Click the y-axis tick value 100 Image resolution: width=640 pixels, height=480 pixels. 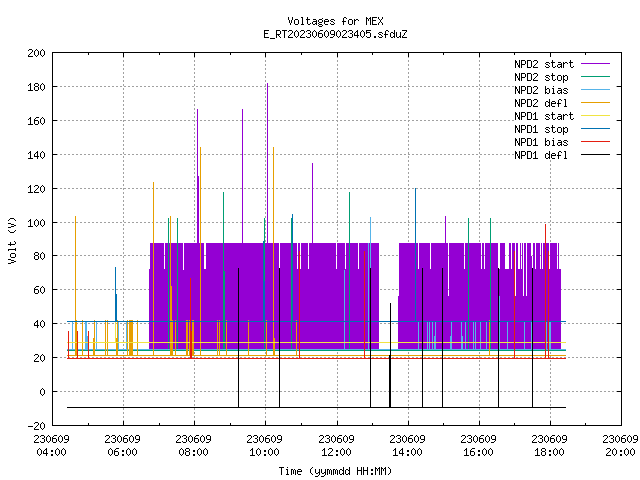pyautogui.click(x=36, y=223)
